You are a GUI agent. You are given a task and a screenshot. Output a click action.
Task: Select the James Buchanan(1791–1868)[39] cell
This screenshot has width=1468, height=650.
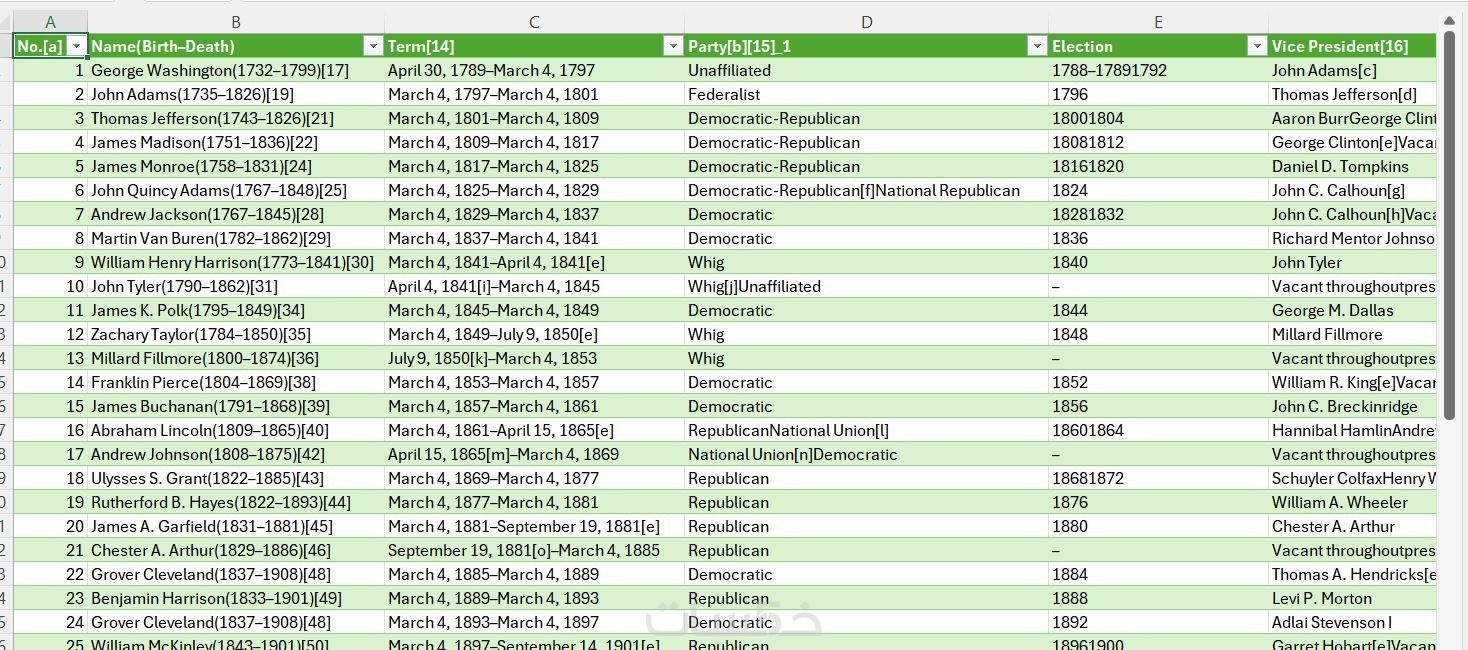236,406
